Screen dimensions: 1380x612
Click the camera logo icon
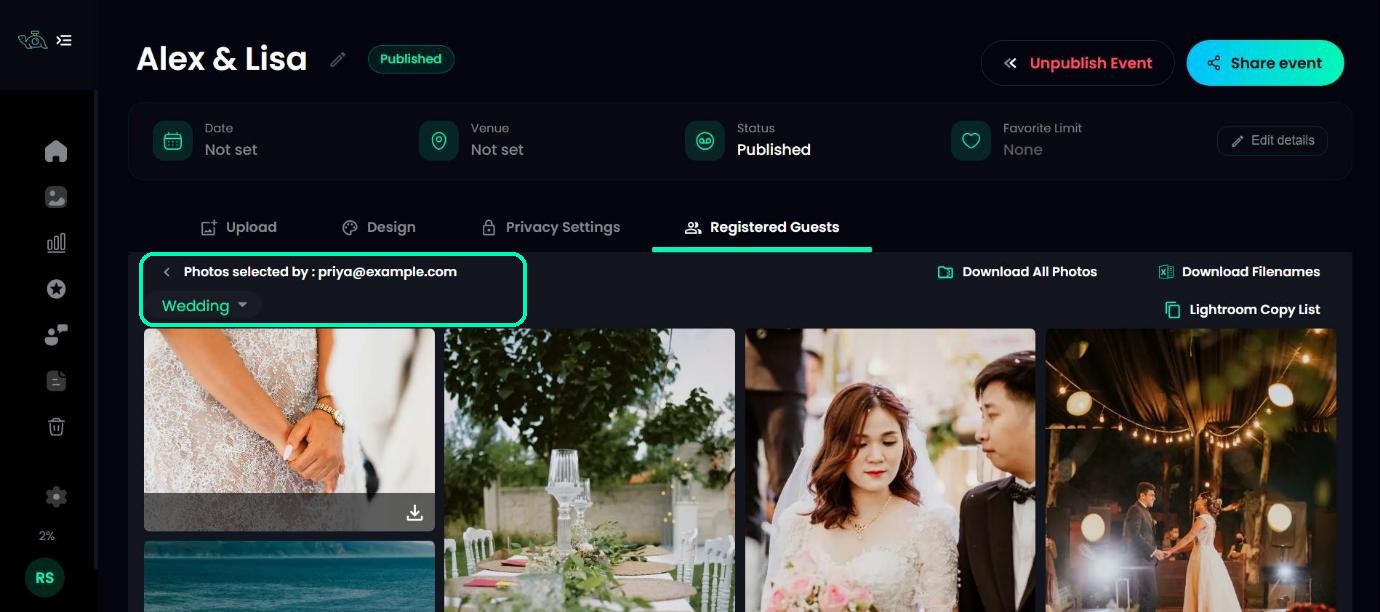[x=32, y=41]
